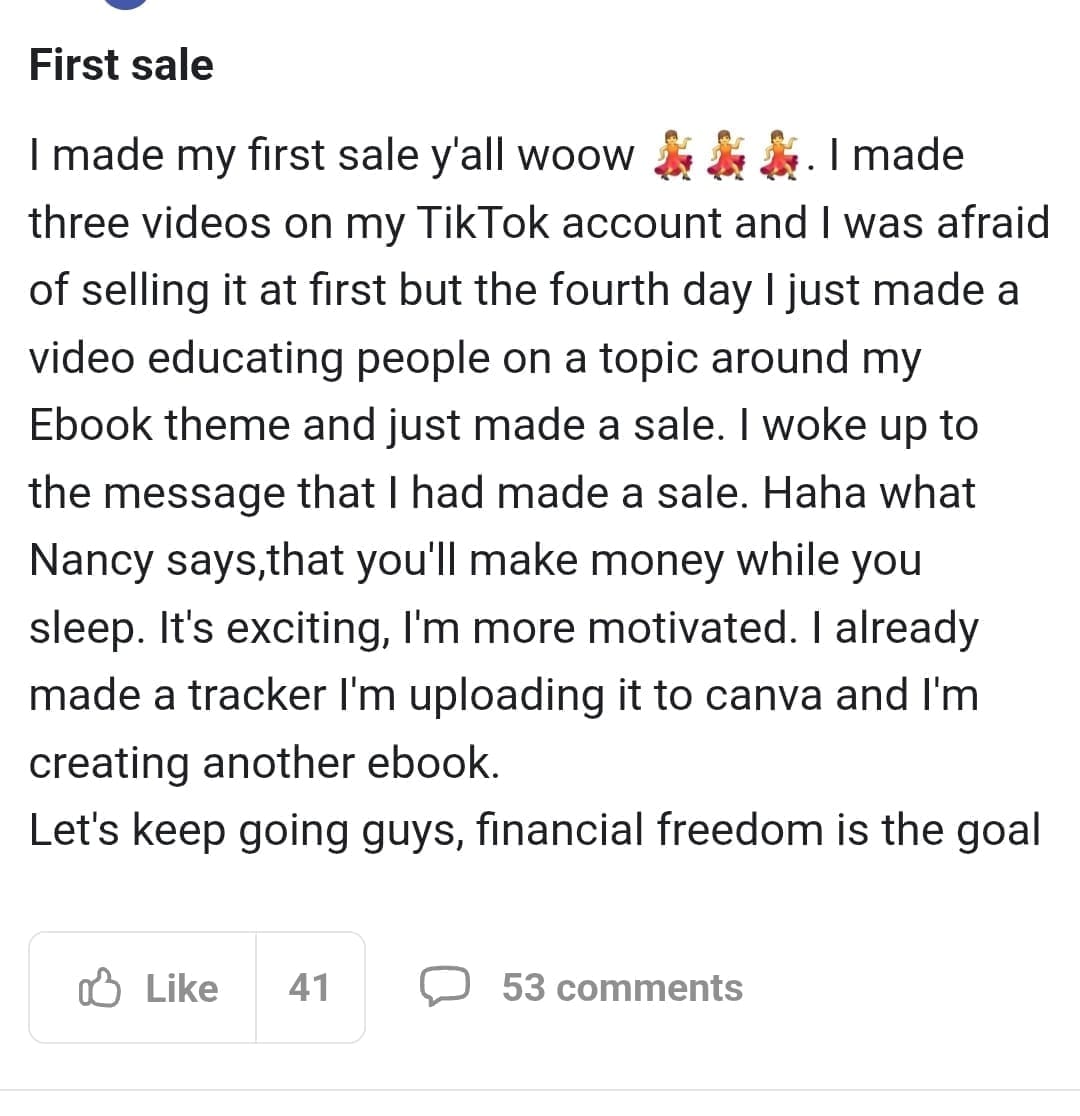Select the "First sale" post title

point(121,65)
